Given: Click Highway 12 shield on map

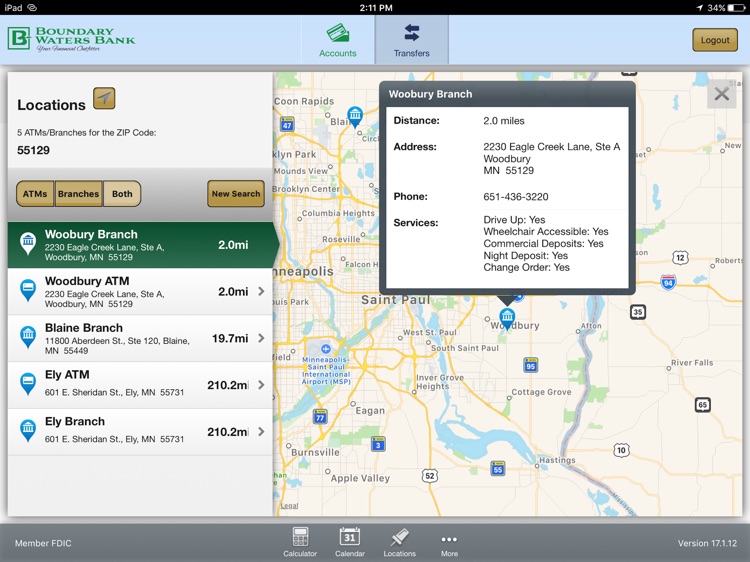Looking at the screenshot, I should click(680, 258).
